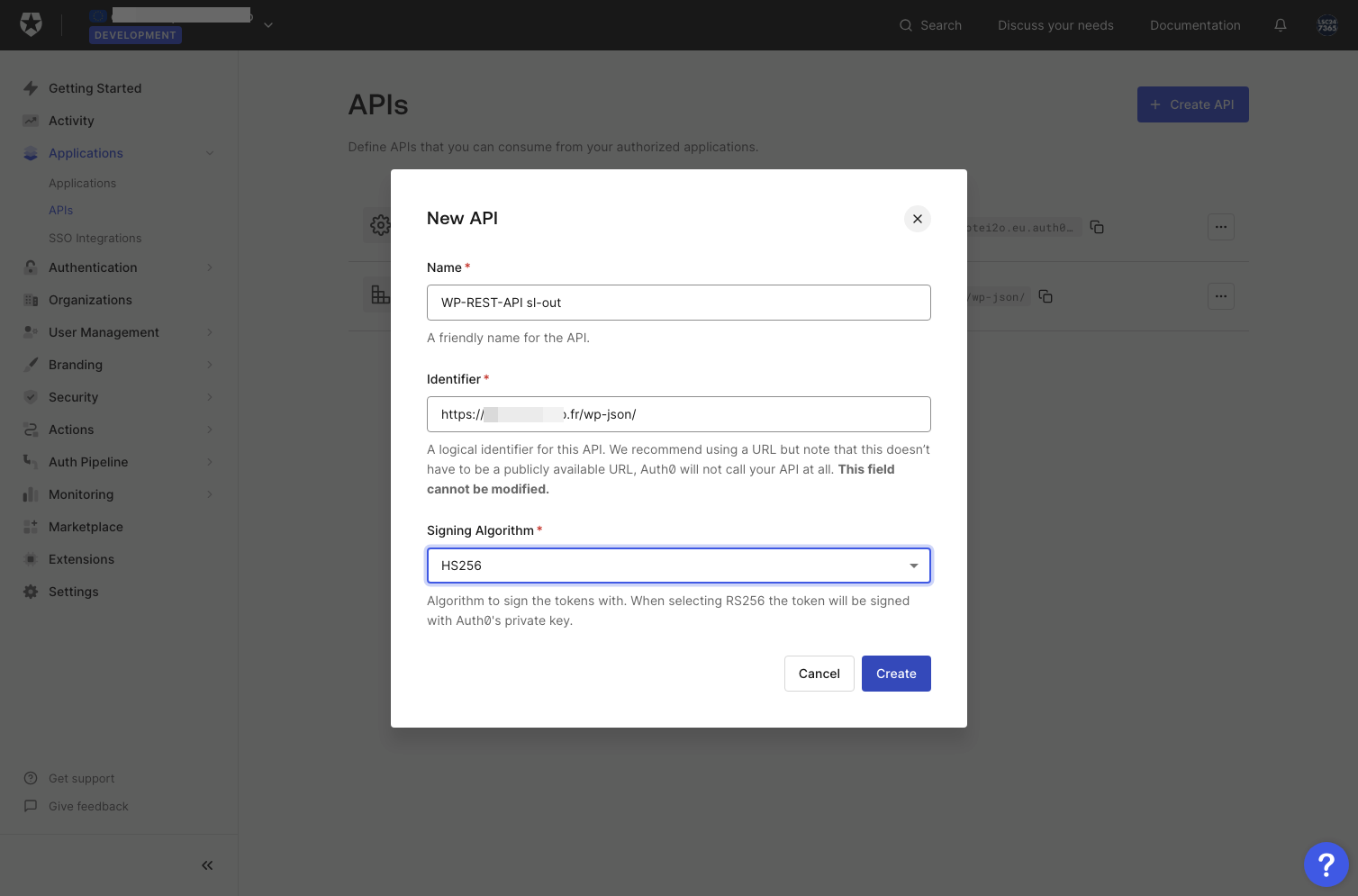The width and height of the screenshot is (1358, 896).
Task: Click the Create API button
Action: pyautogui.click(x=1192, y=104)
